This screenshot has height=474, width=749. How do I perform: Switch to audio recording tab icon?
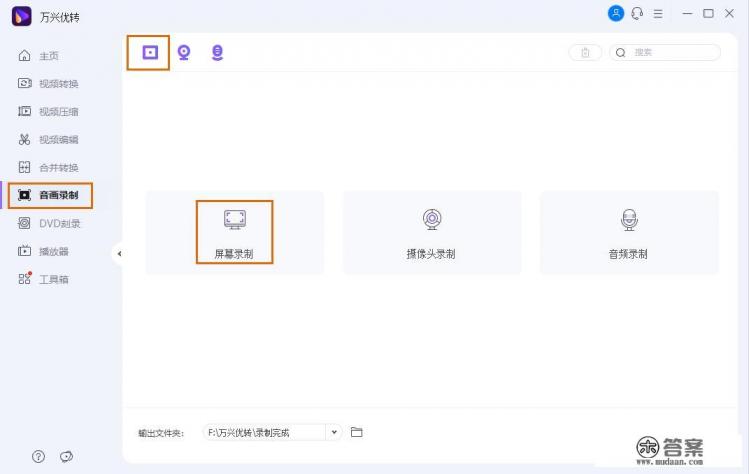tap(217, 52)
